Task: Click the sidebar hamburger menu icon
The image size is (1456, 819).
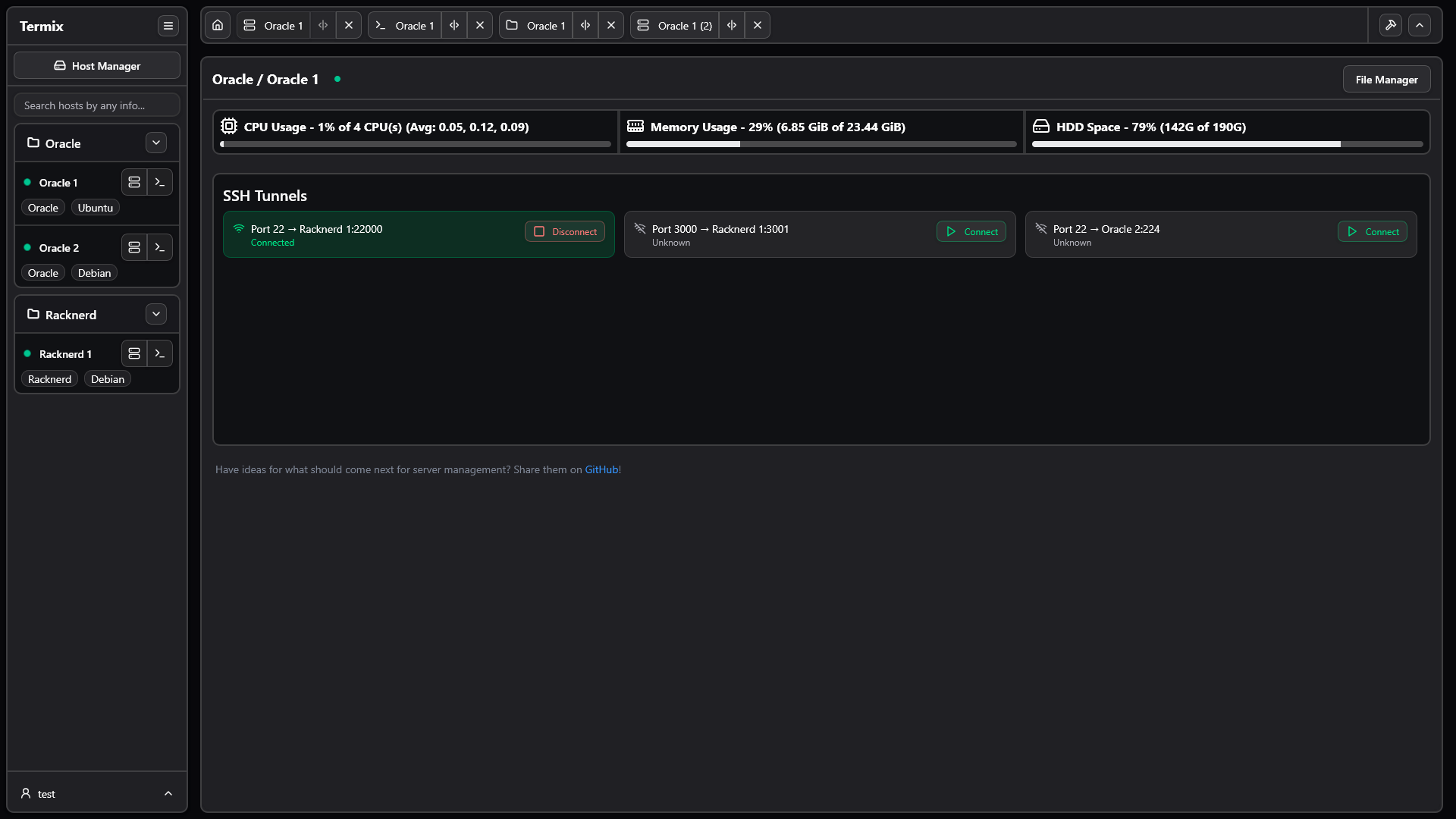Action: pyautogui.click(x=168, y=26)
